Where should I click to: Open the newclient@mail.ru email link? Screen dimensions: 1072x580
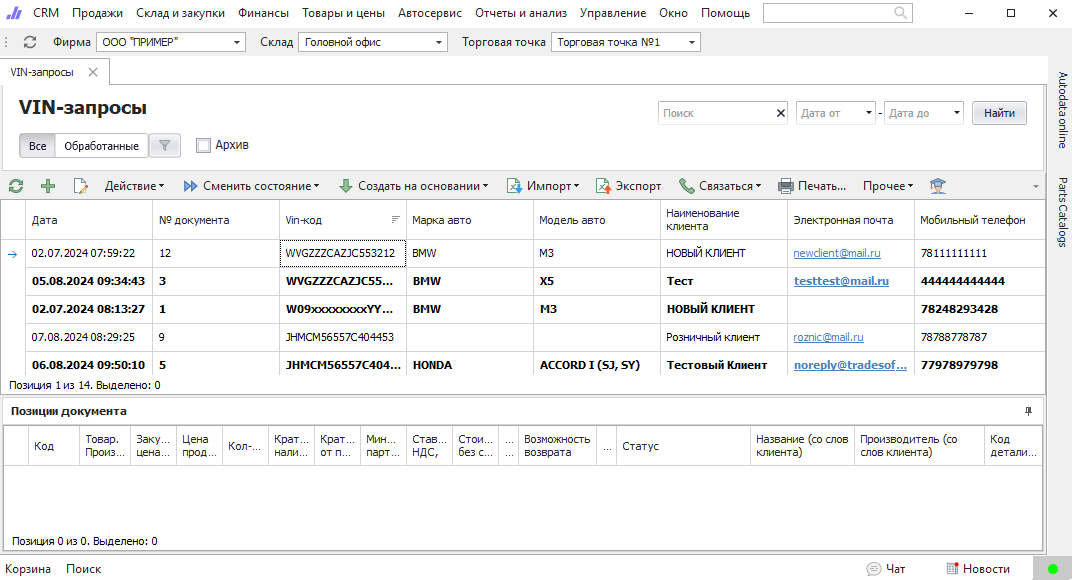(836, 254)
